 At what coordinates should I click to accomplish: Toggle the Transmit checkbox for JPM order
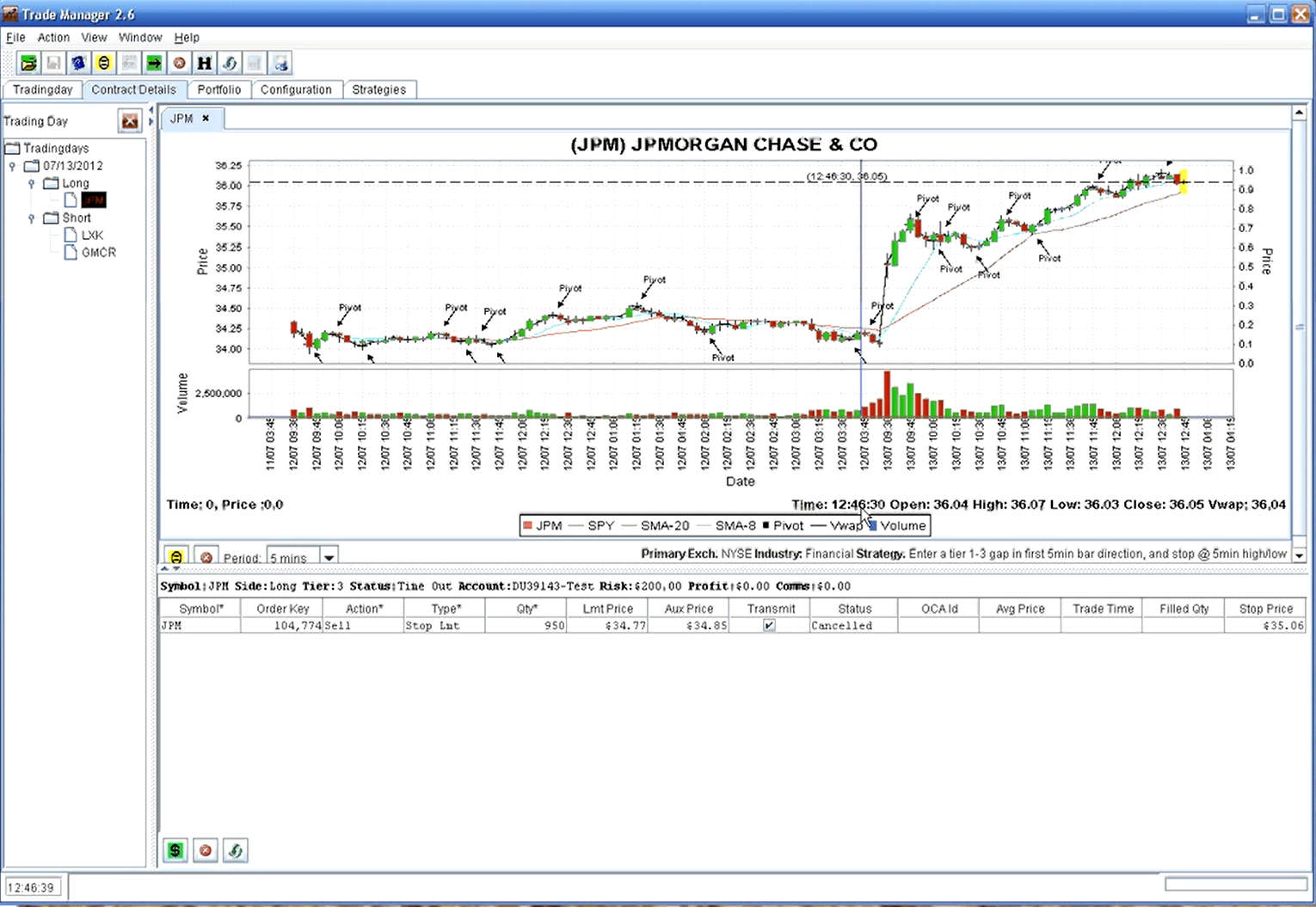pyautogui.click(x=769, y=625)
